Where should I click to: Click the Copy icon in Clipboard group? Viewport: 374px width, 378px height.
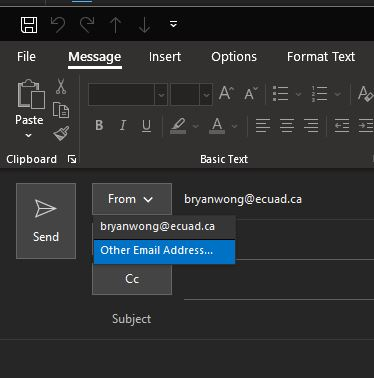point(61,110)
